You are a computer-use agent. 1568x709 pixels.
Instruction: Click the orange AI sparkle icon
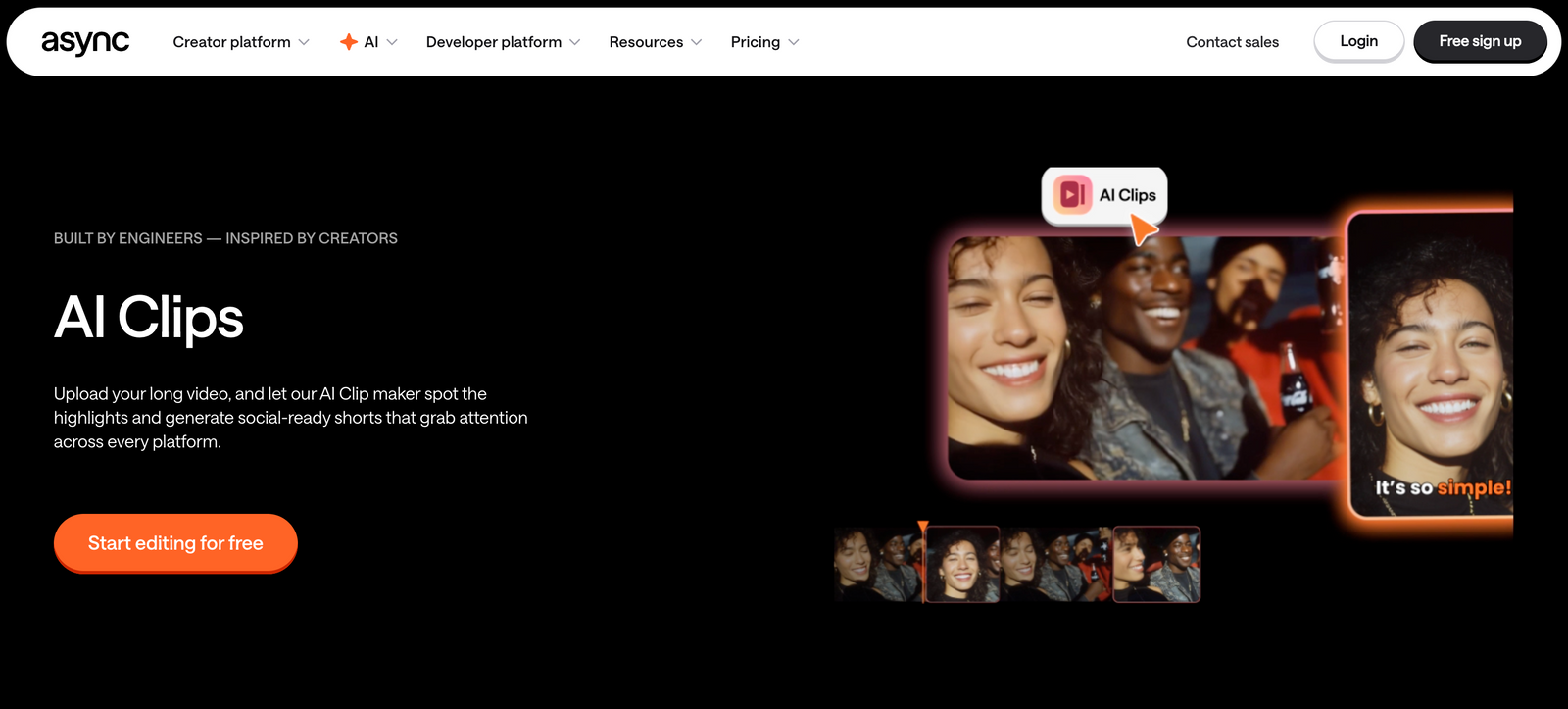click(x=348, y=42)
